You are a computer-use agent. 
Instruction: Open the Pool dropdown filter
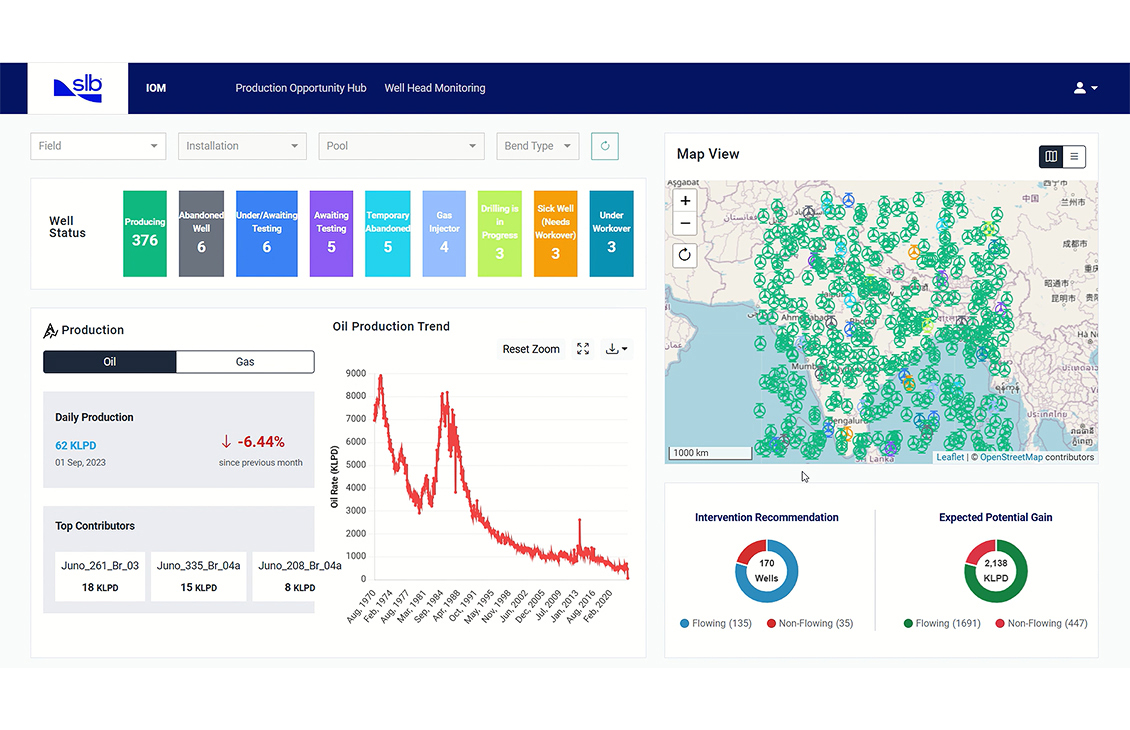tap(401, 146)
